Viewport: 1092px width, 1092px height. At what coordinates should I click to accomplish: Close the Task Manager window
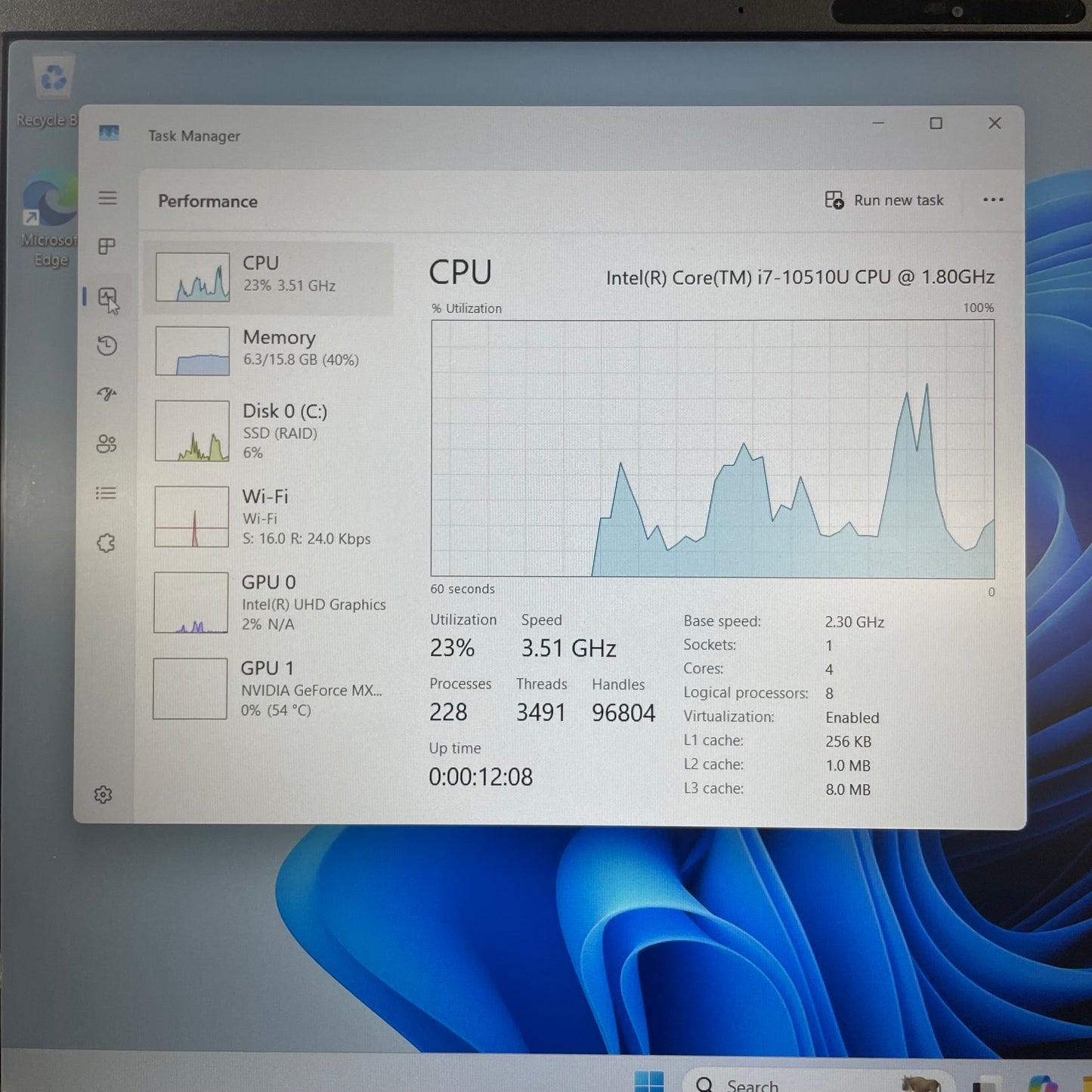pos(995,123)
